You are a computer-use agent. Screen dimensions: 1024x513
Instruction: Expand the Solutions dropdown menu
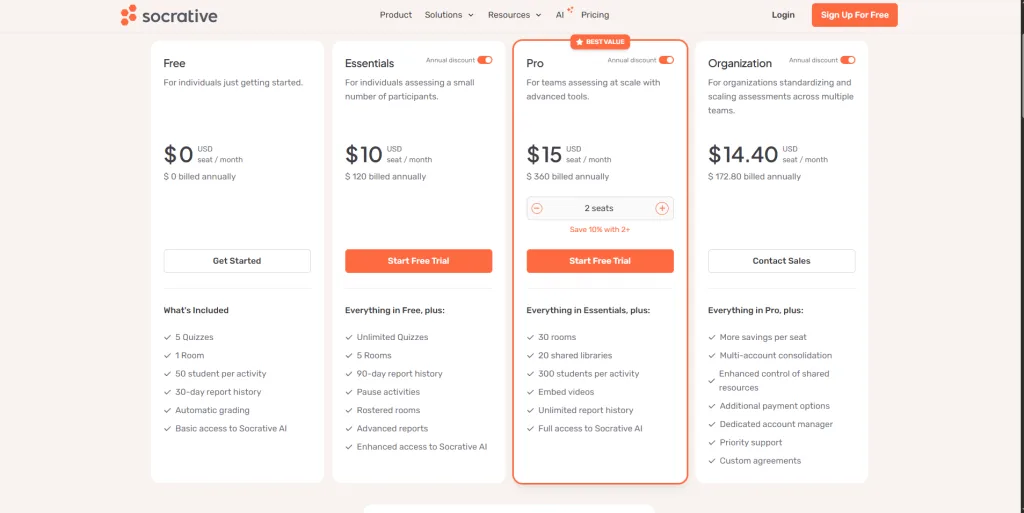449,15
